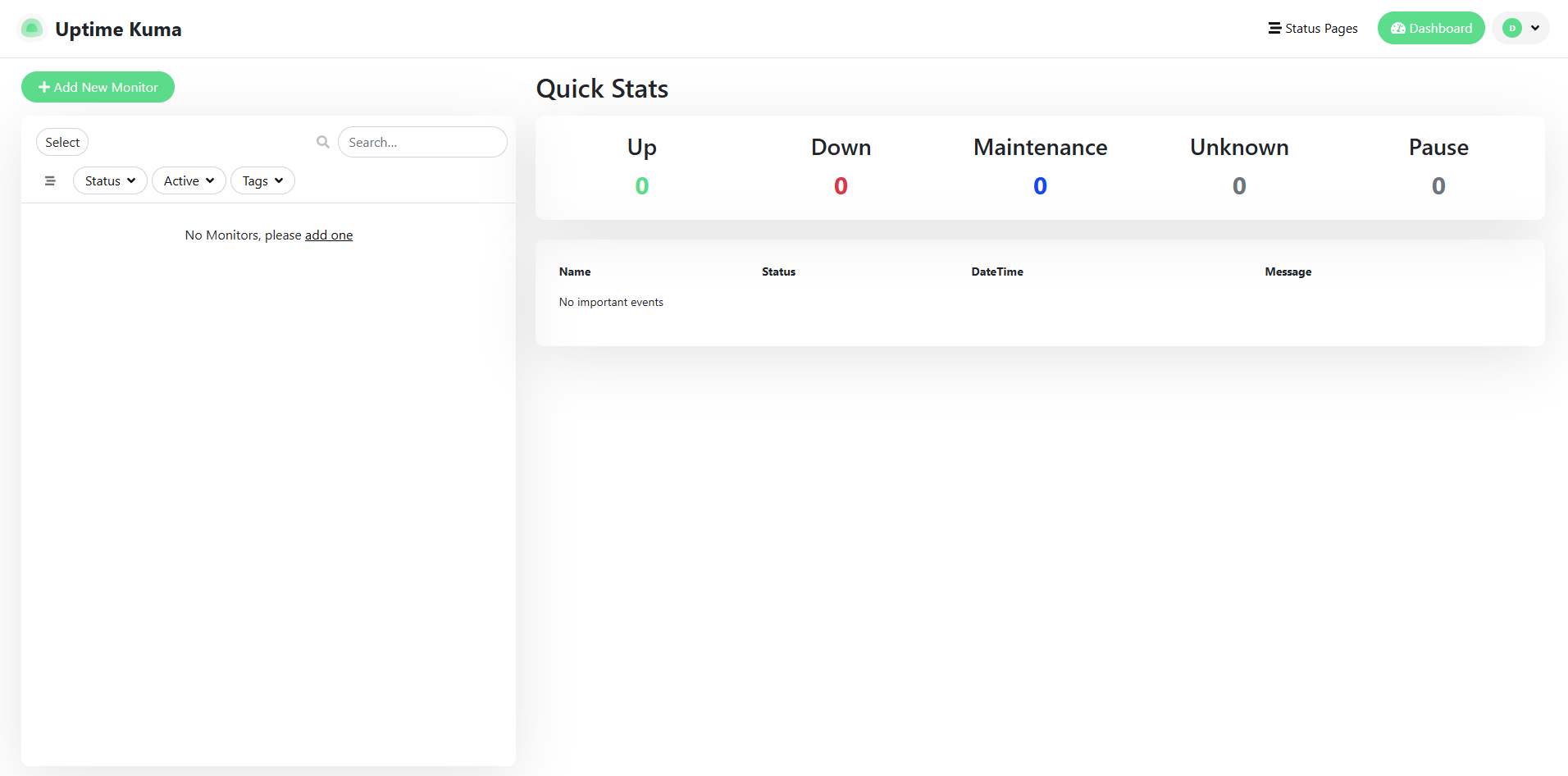This screenshot has height=776, width=1568.
Task: Expand the Tags filter dropdown
Action: coord(262,181)
